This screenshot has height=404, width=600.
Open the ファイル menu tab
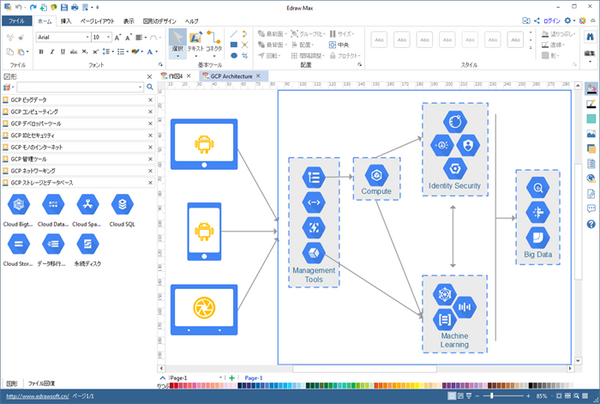coord(16,21)
